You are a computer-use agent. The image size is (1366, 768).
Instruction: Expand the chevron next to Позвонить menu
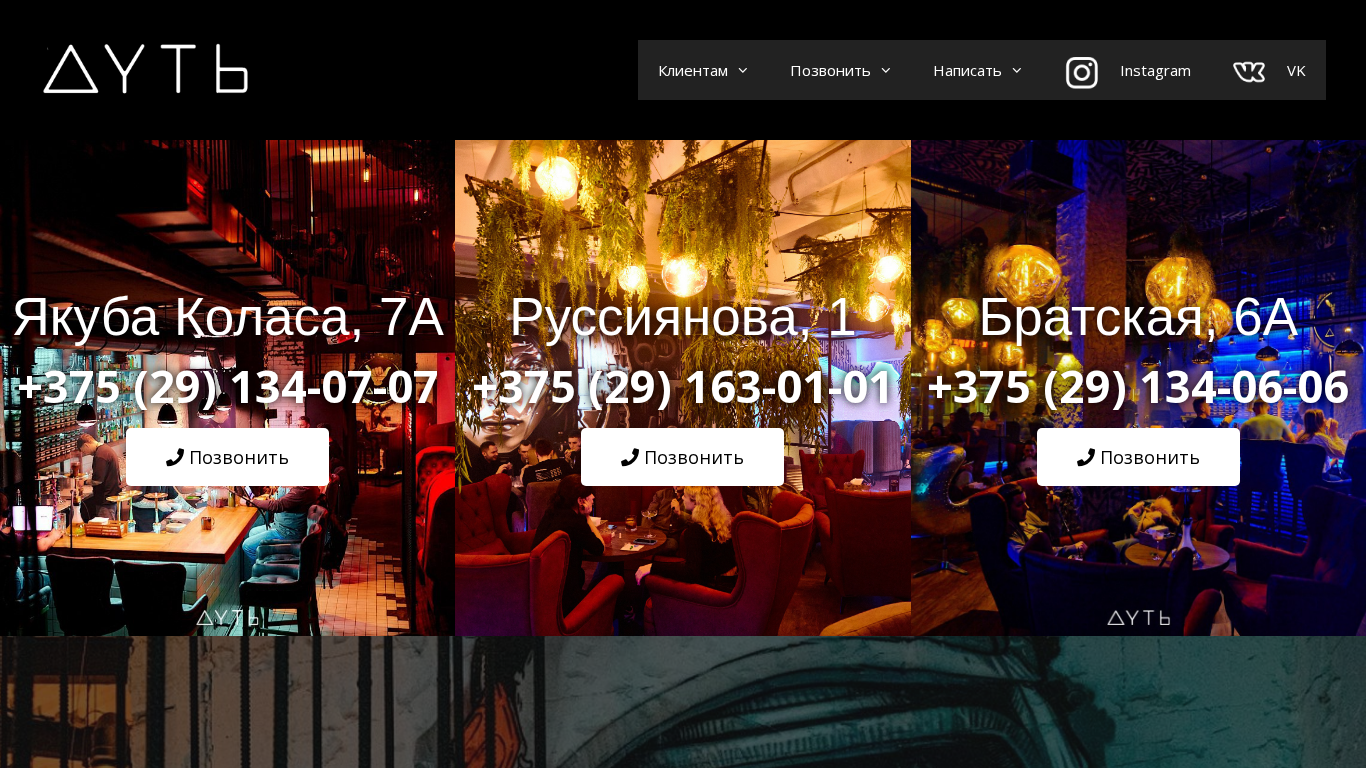[886, 70]
